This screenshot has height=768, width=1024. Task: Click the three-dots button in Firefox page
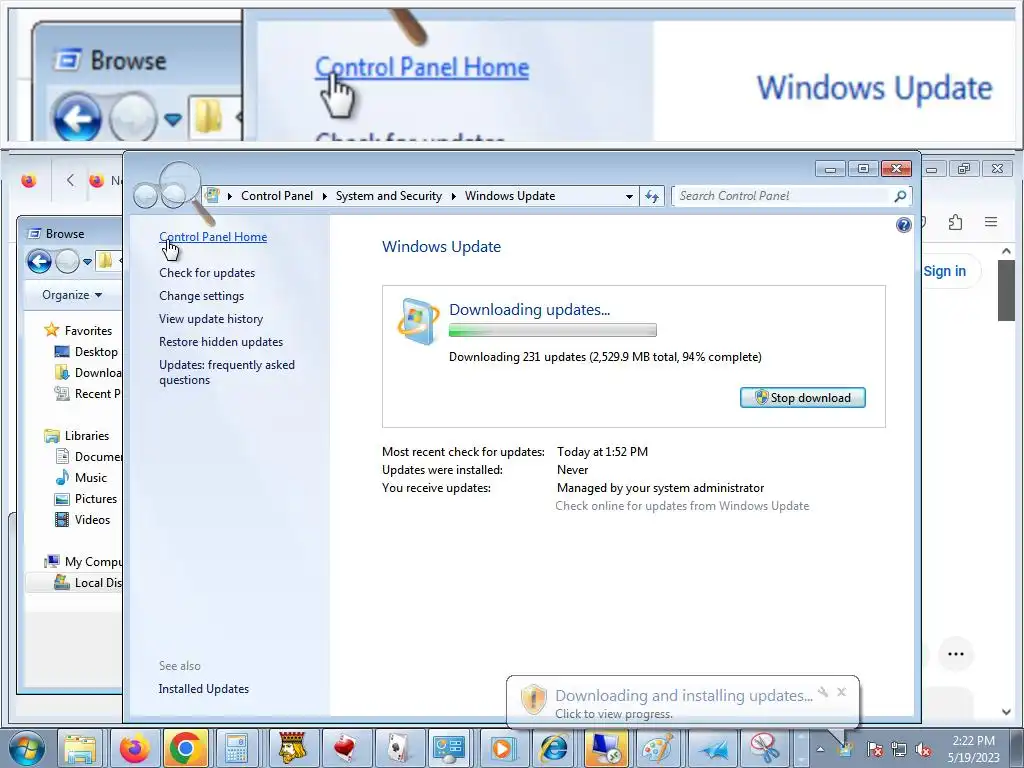pos(956,654)
